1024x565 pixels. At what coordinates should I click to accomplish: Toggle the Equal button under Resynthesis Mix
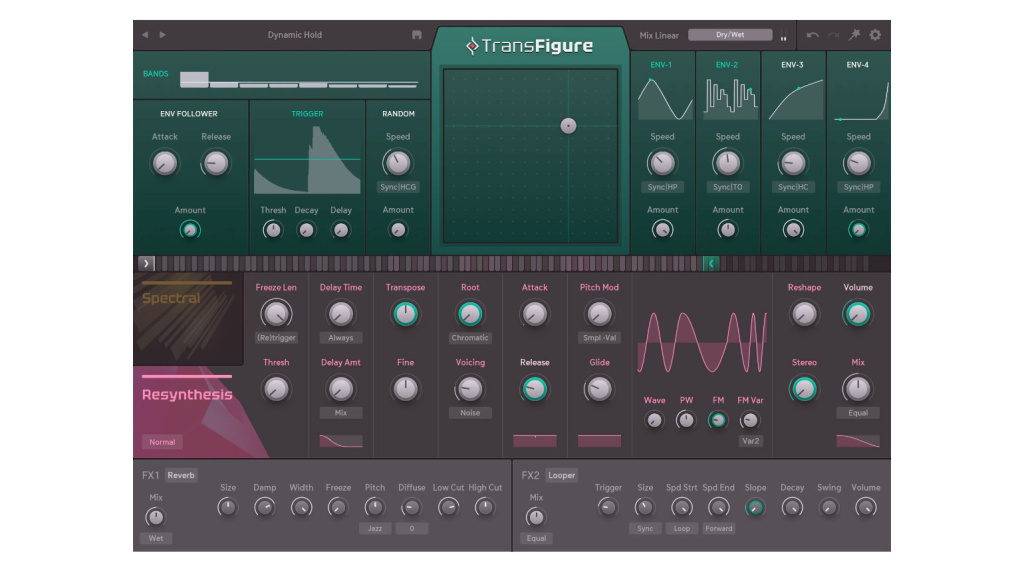858,413
